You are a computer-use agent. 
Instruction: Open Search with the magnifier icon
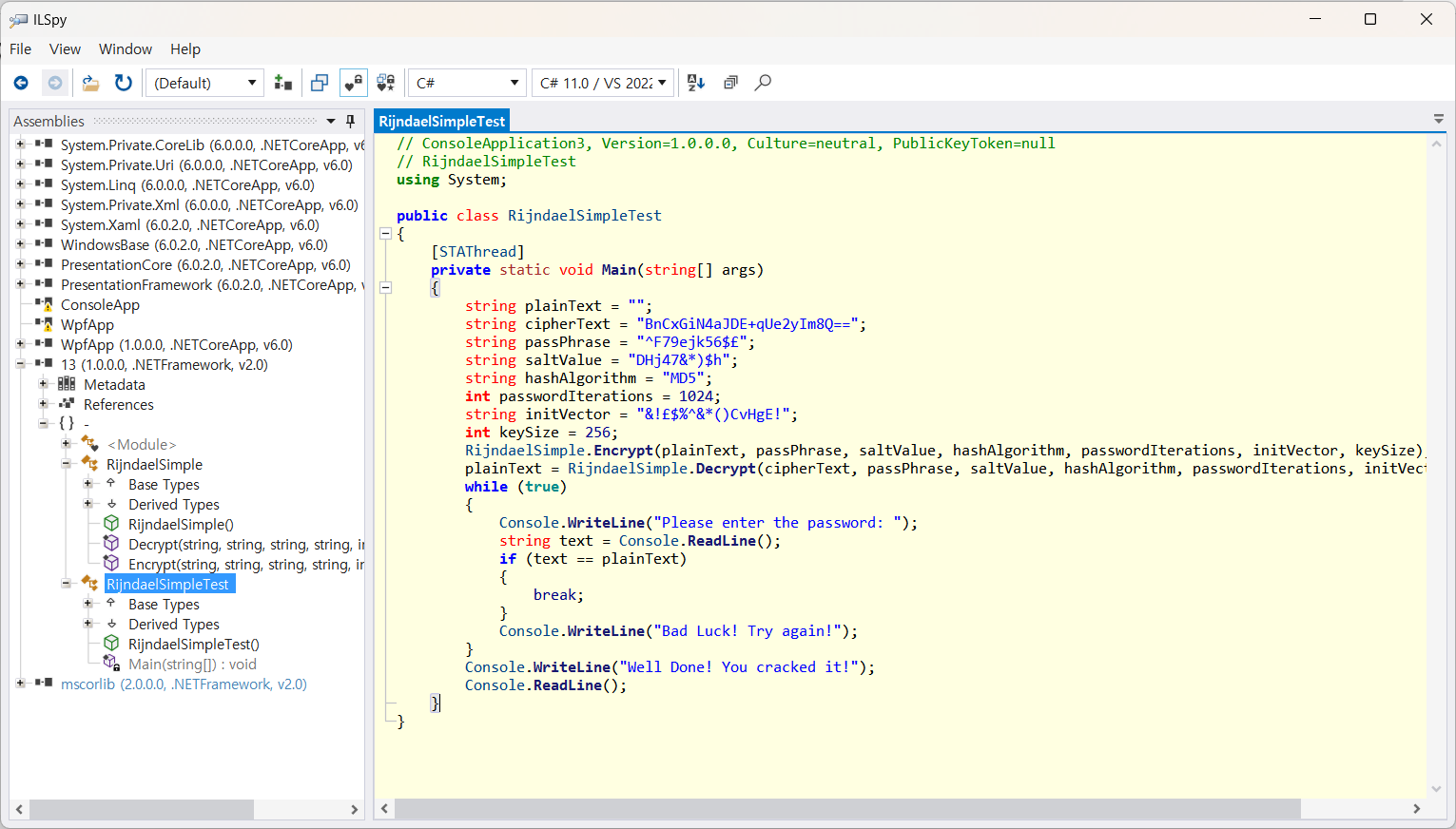point(763,83)
